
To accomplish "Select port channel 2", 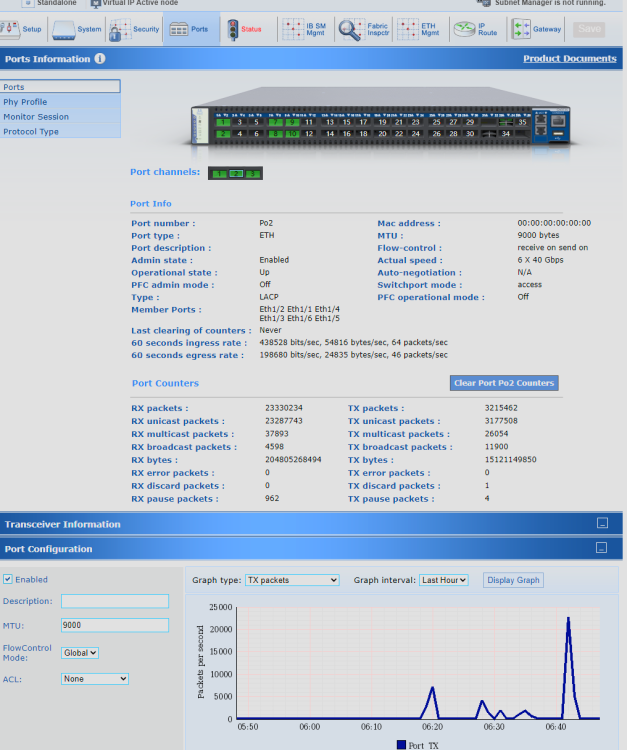I will point(236,174).
